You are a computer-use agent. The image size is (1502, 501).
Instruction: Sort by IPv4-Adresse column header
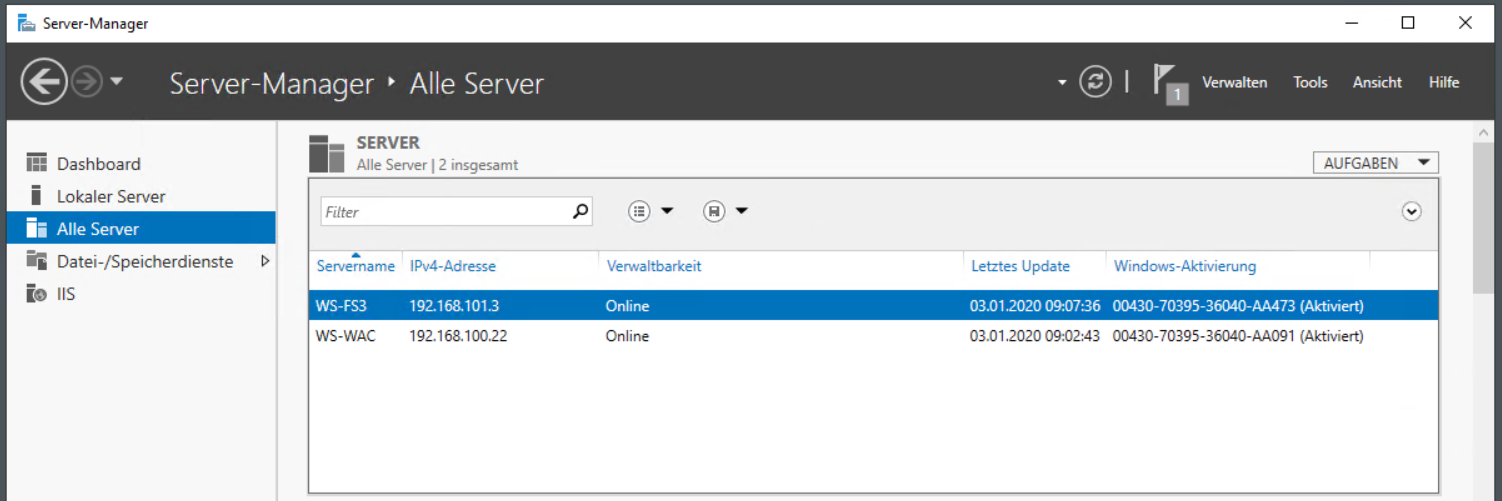click(x=452, y=266)
